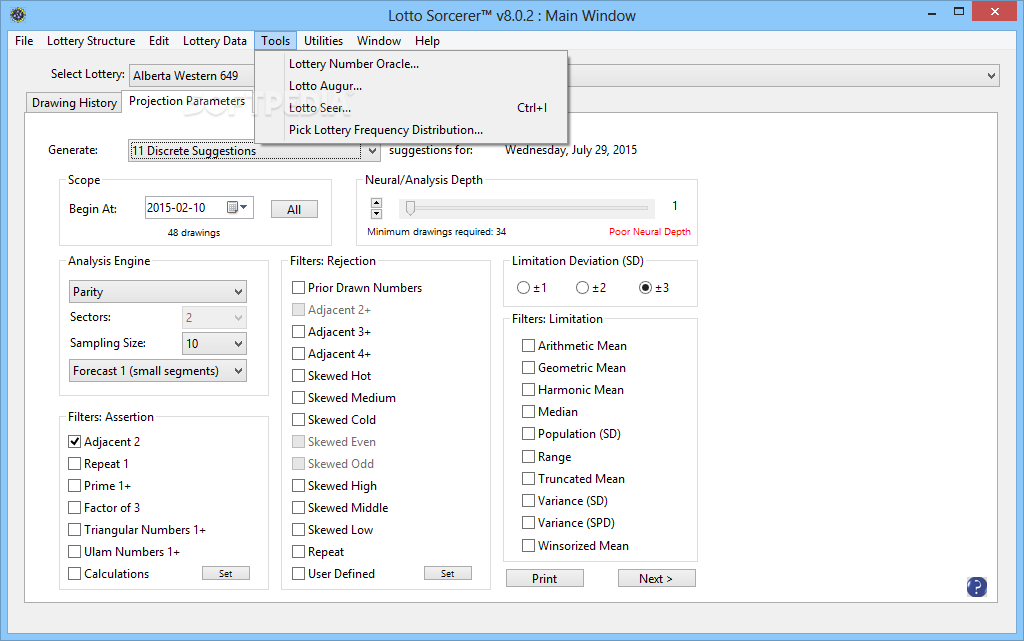Click the All button in Scope
This screenshot has width=1024, height=641.
(x=294, y=210)
